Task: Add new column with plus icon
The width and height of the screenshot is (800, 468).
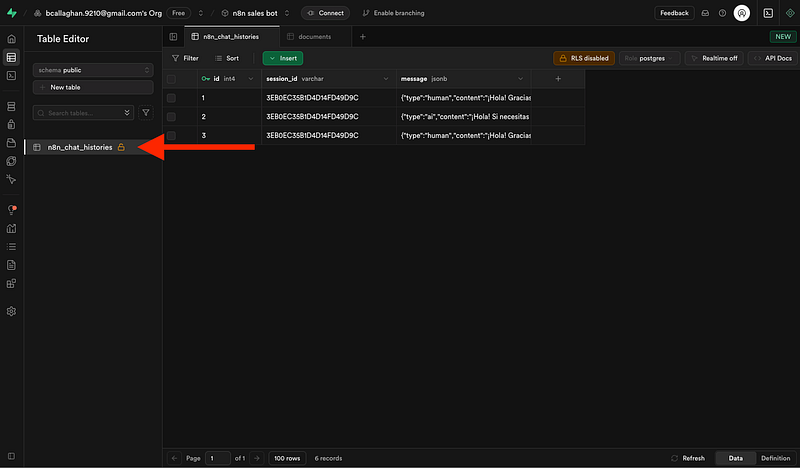Action: pyautogui.click(x=558, y=78)
